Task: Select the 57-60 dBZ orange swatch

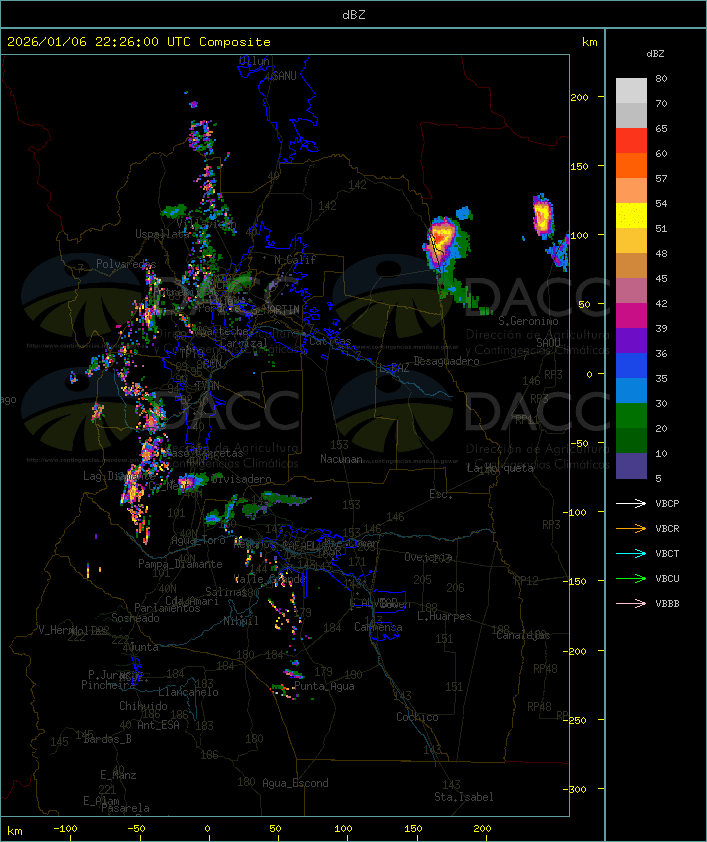Action: pos(631,165)
